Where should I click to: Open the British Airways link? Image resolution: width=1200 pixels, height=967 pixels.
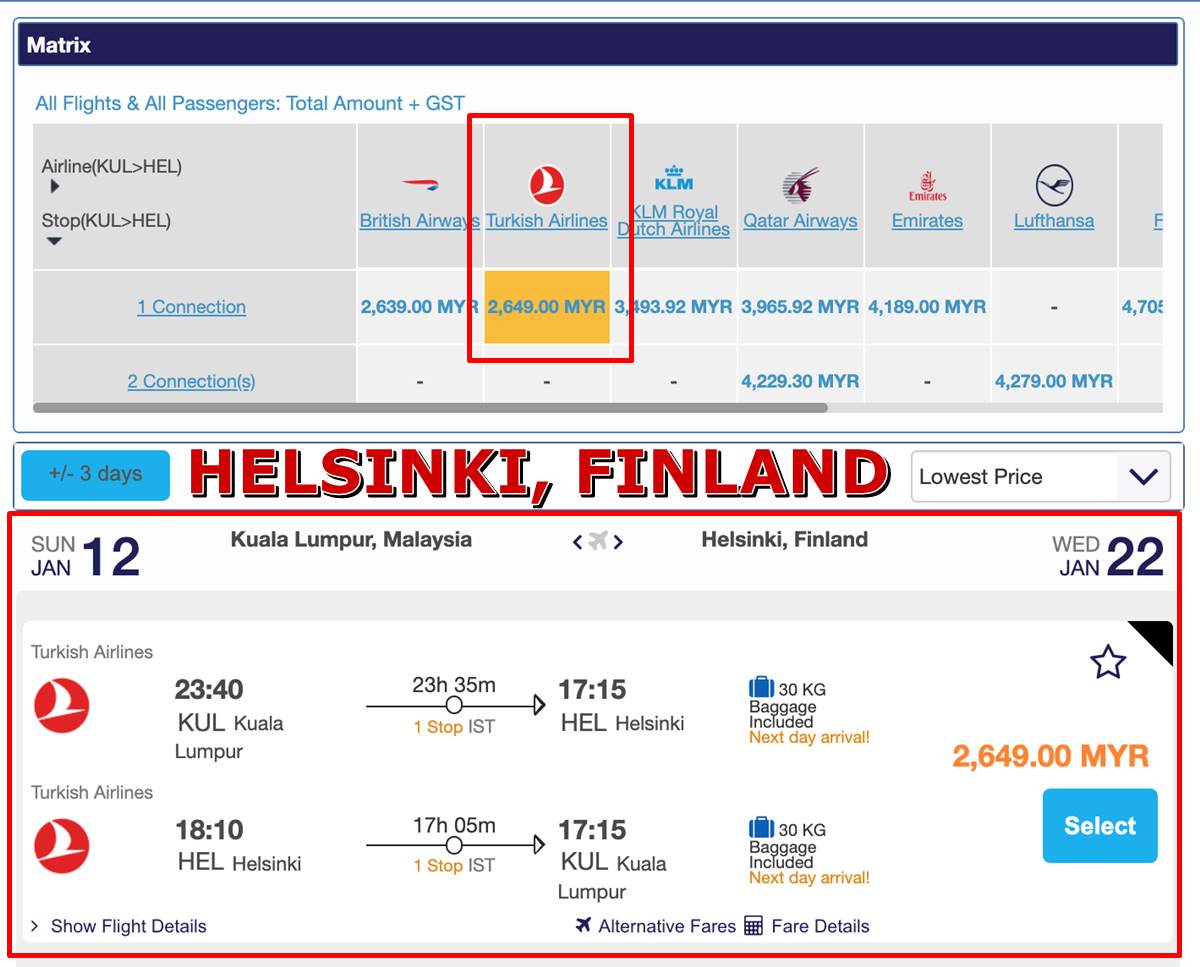click(x=420, y=221)
